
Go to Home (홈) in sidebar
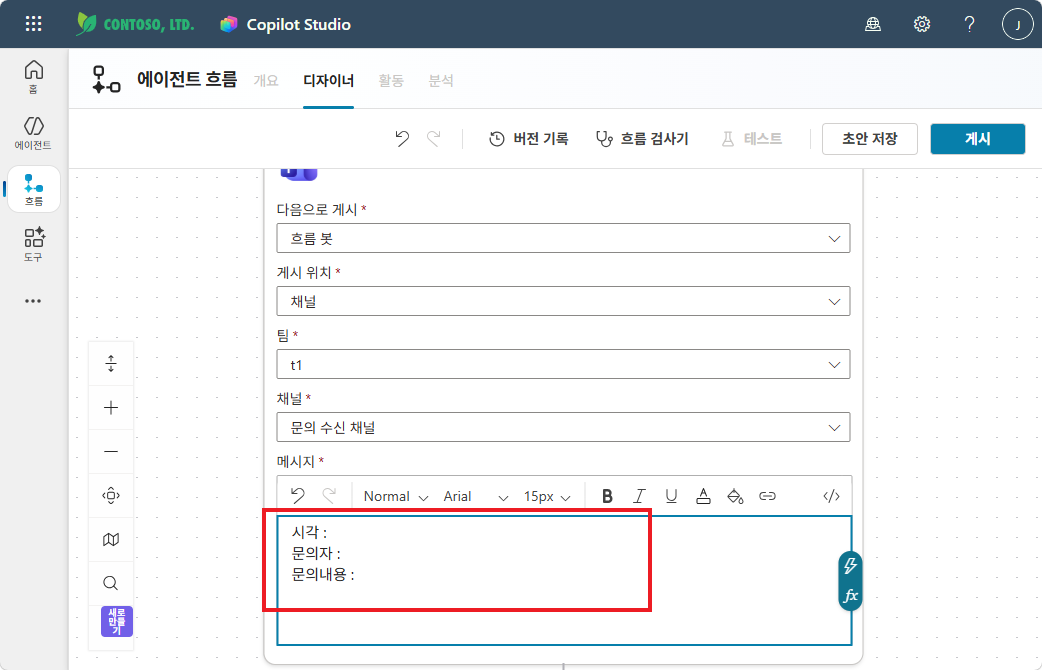click(33, 77)
